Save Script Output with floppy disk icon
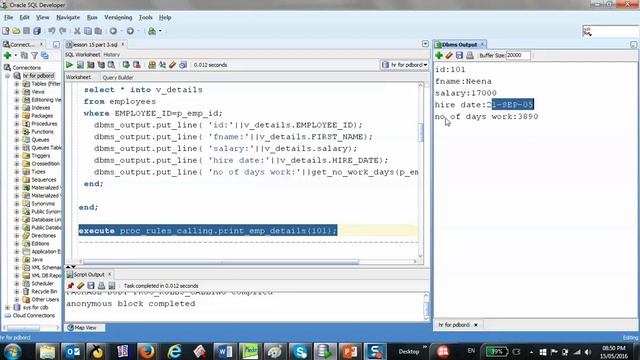 [91, 286]
